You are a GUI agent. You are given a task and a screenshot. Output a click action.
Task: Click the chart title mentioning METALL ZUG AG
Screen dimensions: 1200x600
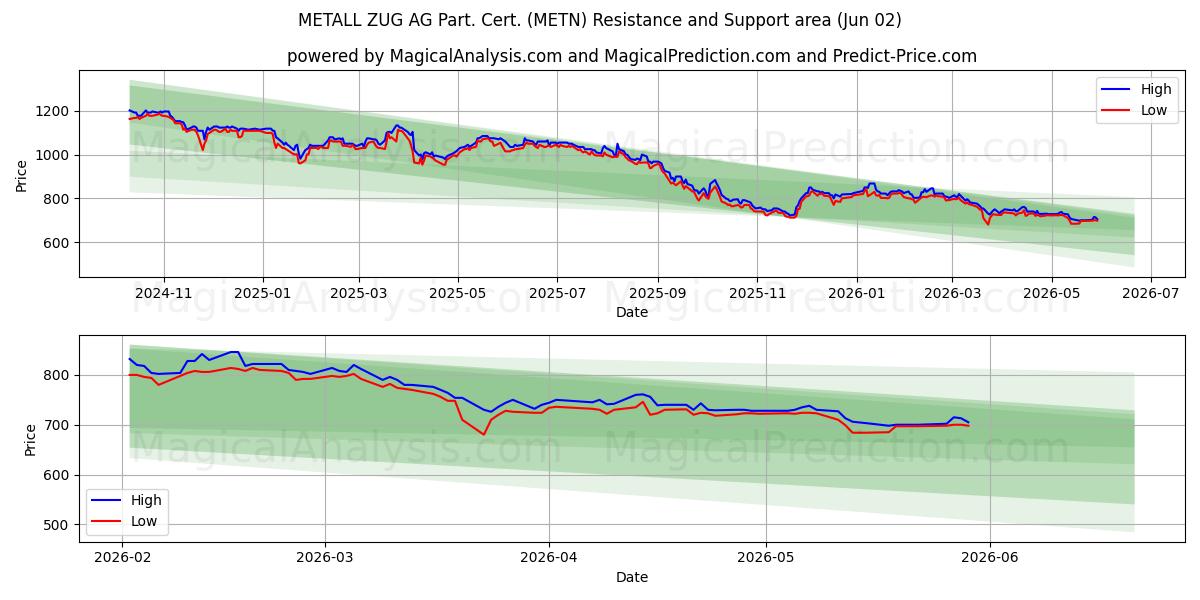point(600,20)
